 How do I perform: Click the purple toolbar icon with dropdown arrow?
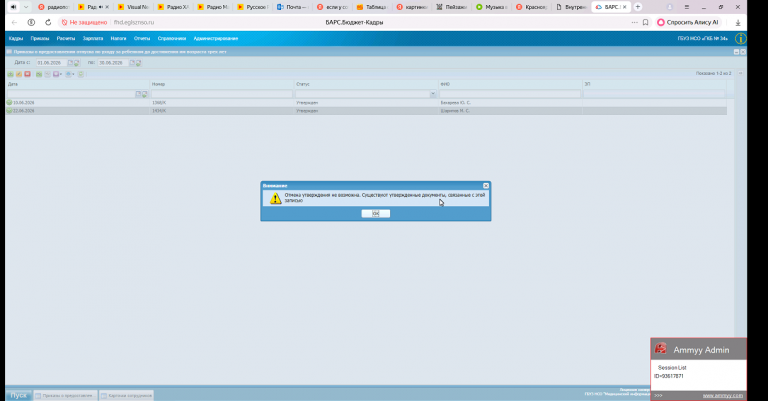(x=57, y=74)
